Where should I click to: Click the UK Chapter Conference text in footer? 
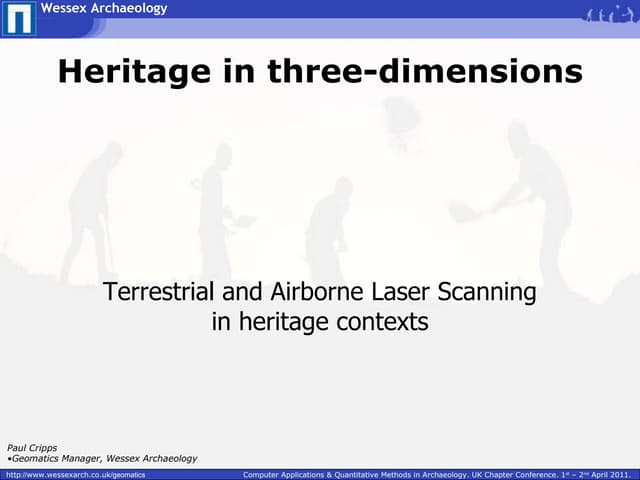pos(499,474)
